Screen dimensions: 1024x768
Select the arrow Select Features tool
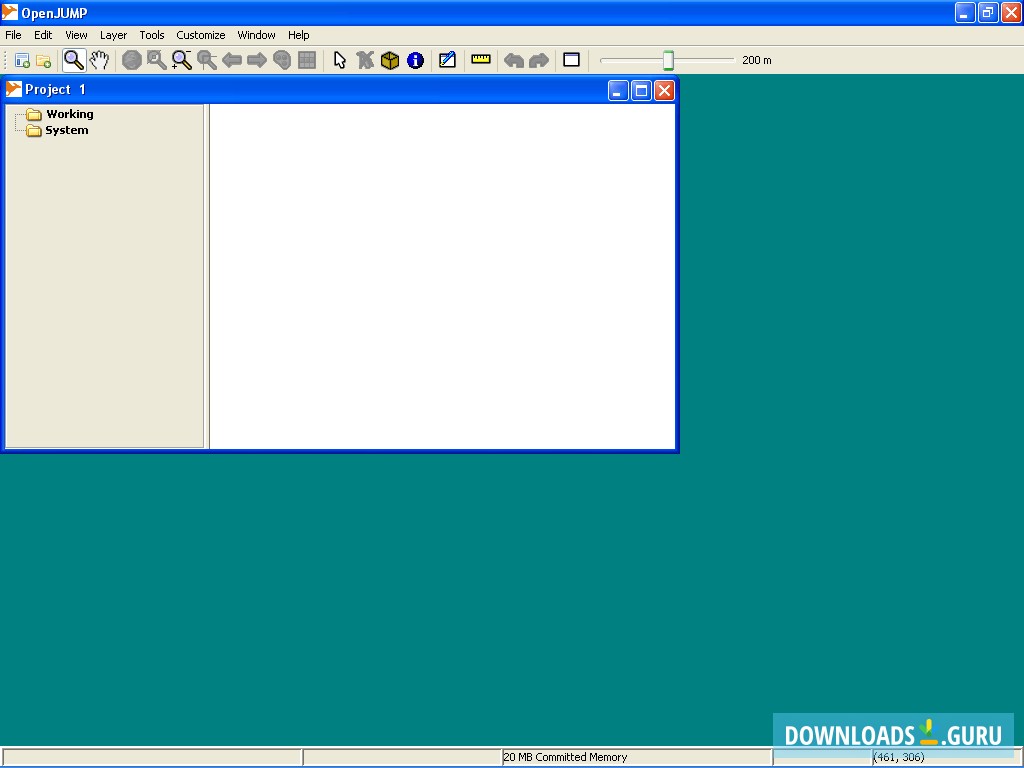340,60
